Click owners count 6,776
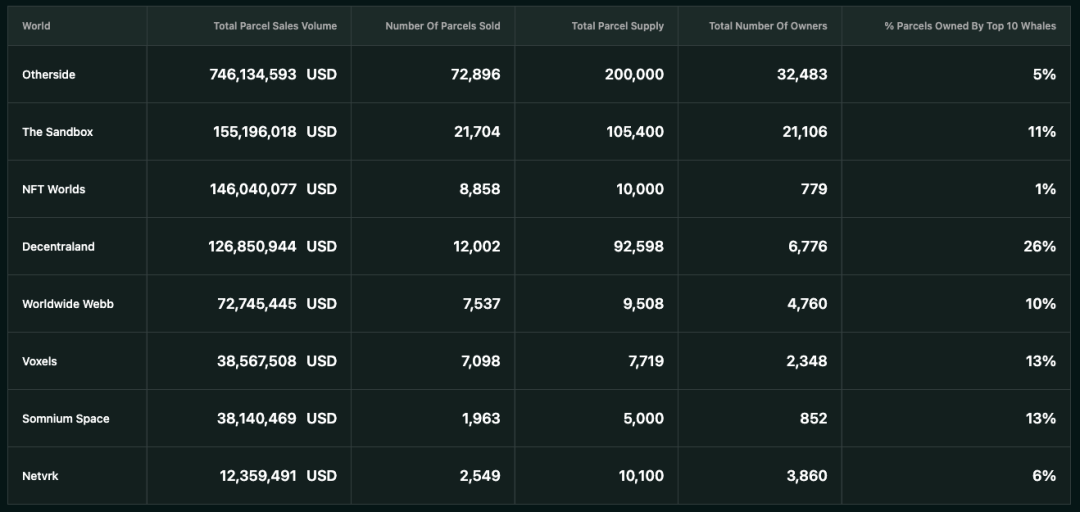This screenshot has height=512, width=1080. 808,247
